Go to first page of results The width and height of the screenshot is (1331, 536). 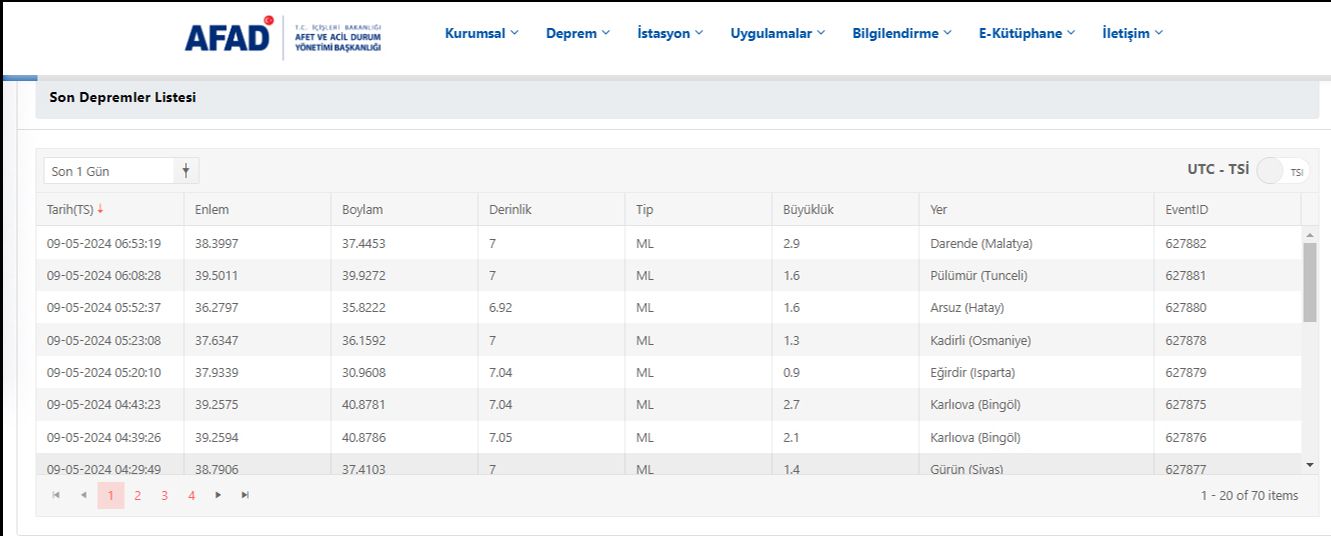56,495
